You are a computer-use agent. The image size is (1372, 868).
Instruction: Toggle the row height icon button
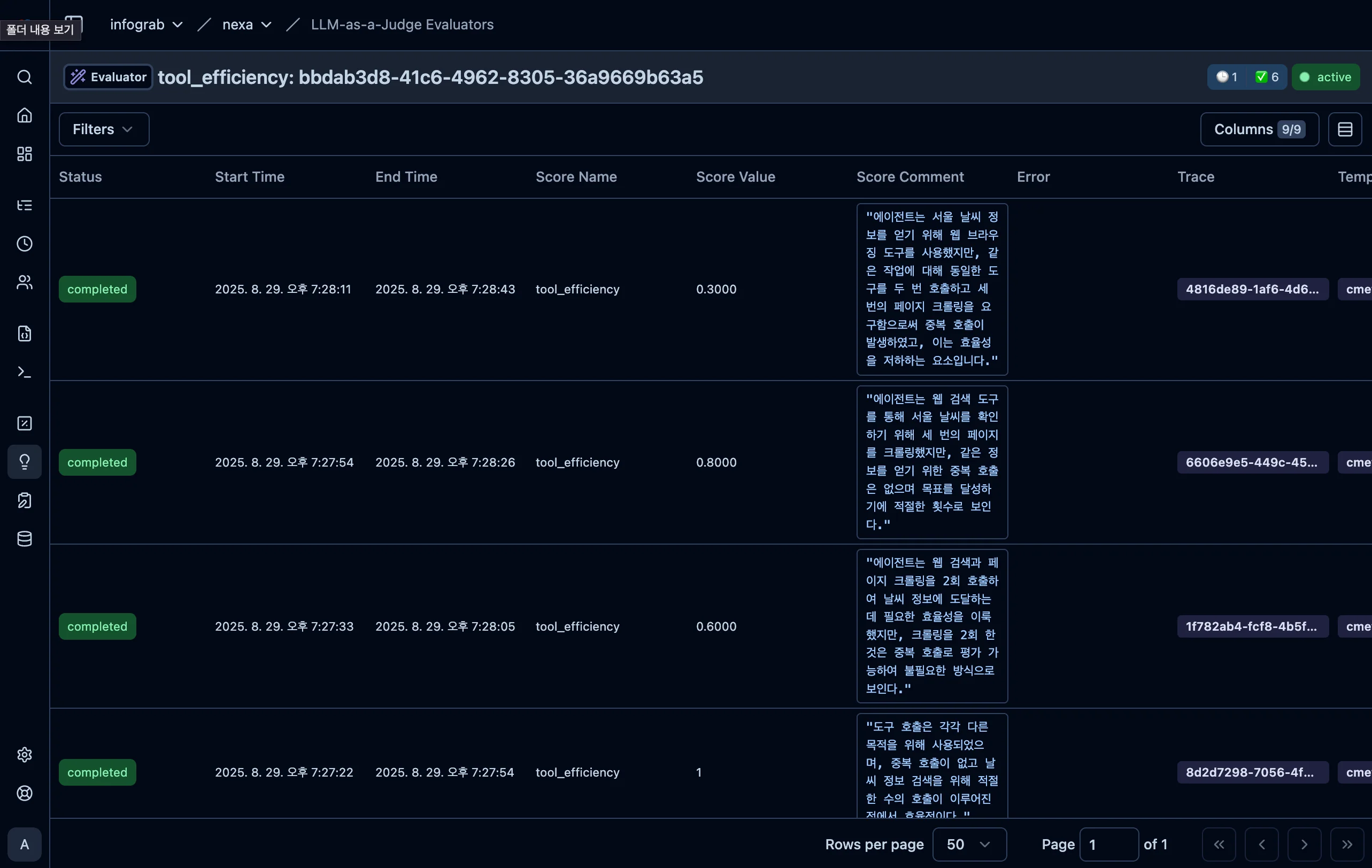point(1345,129)
